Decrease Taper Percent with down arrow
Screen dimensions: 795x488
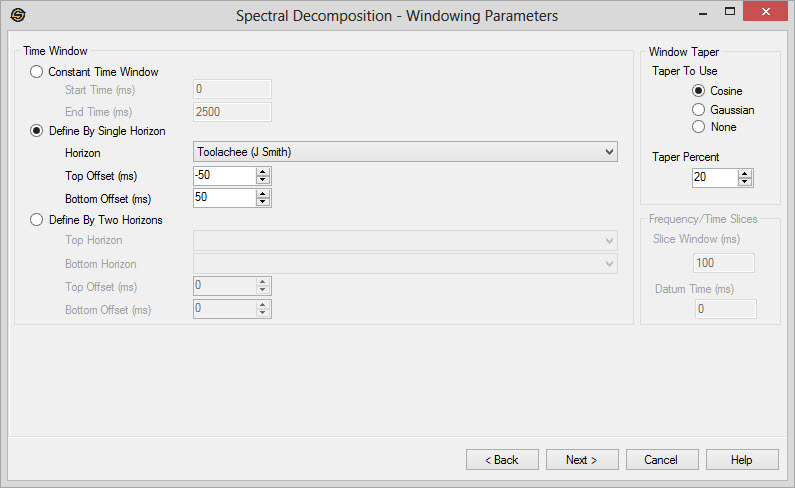tap(745, 182)
